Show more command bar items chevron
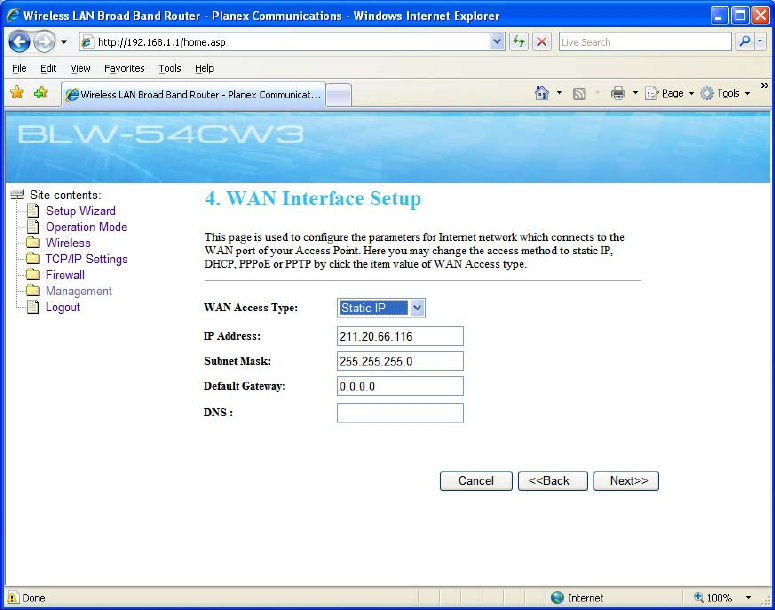Image resolution: width=775 pixels, height=610 pixels. point(764,86)
